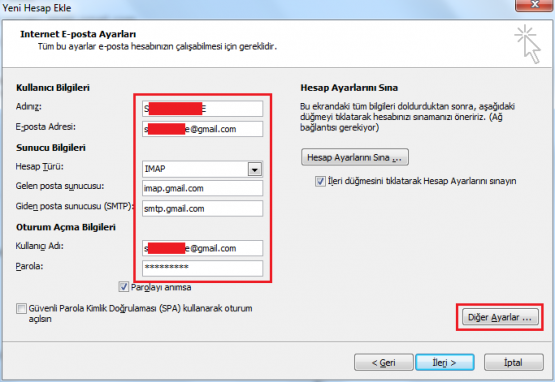Close the Yeni Hesap Ekle dialog
The width and height of the screenshot is (555, 382).
click(535, 5)
